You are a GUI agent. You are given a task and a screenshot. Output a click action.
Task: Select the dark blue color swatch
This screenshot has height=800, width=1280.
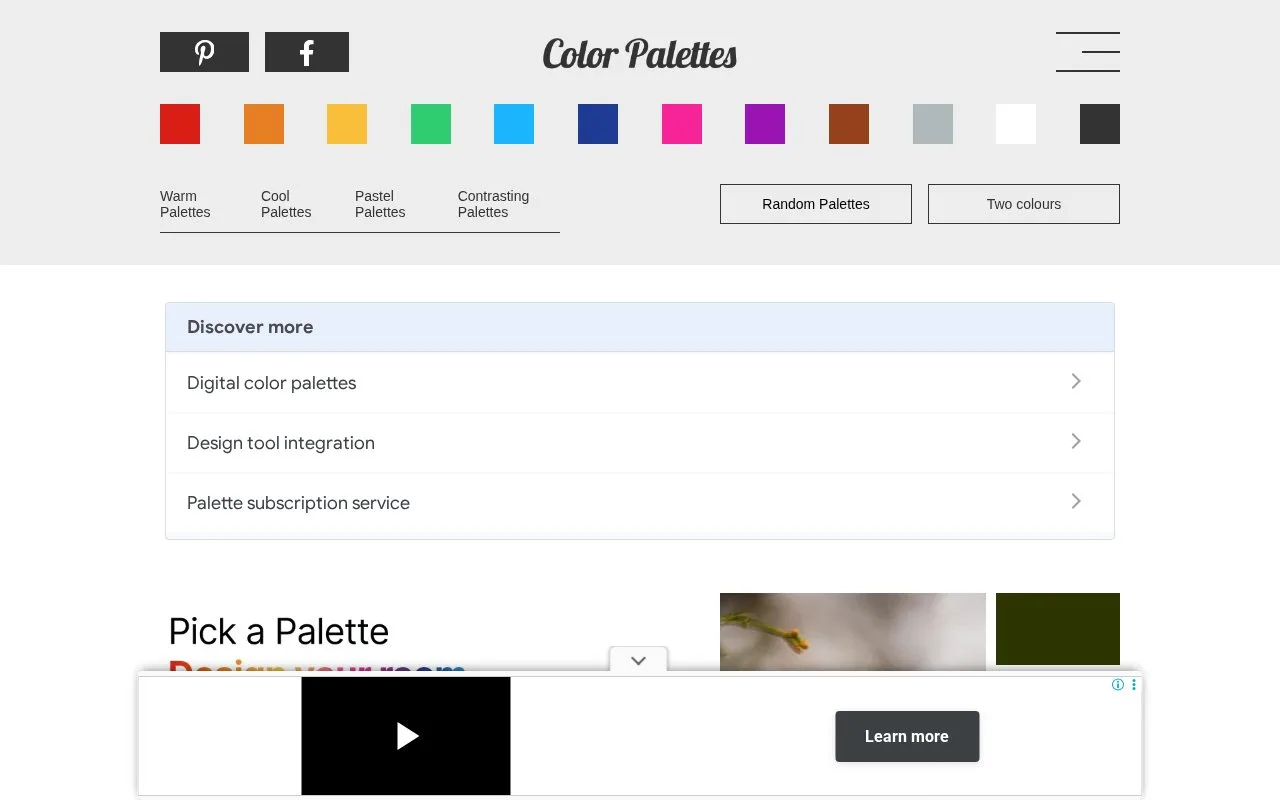coord(598,124)
